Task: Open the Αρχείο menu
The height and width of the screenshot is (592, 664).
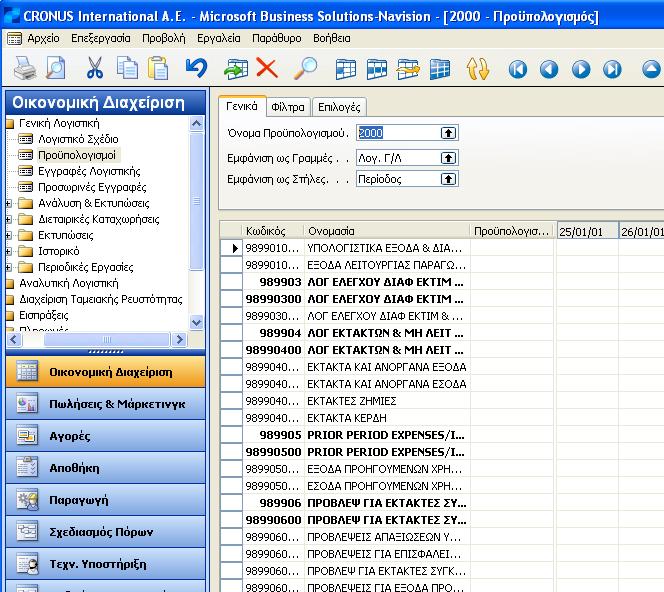Action: pyautogui.click(x=43, y=39)
